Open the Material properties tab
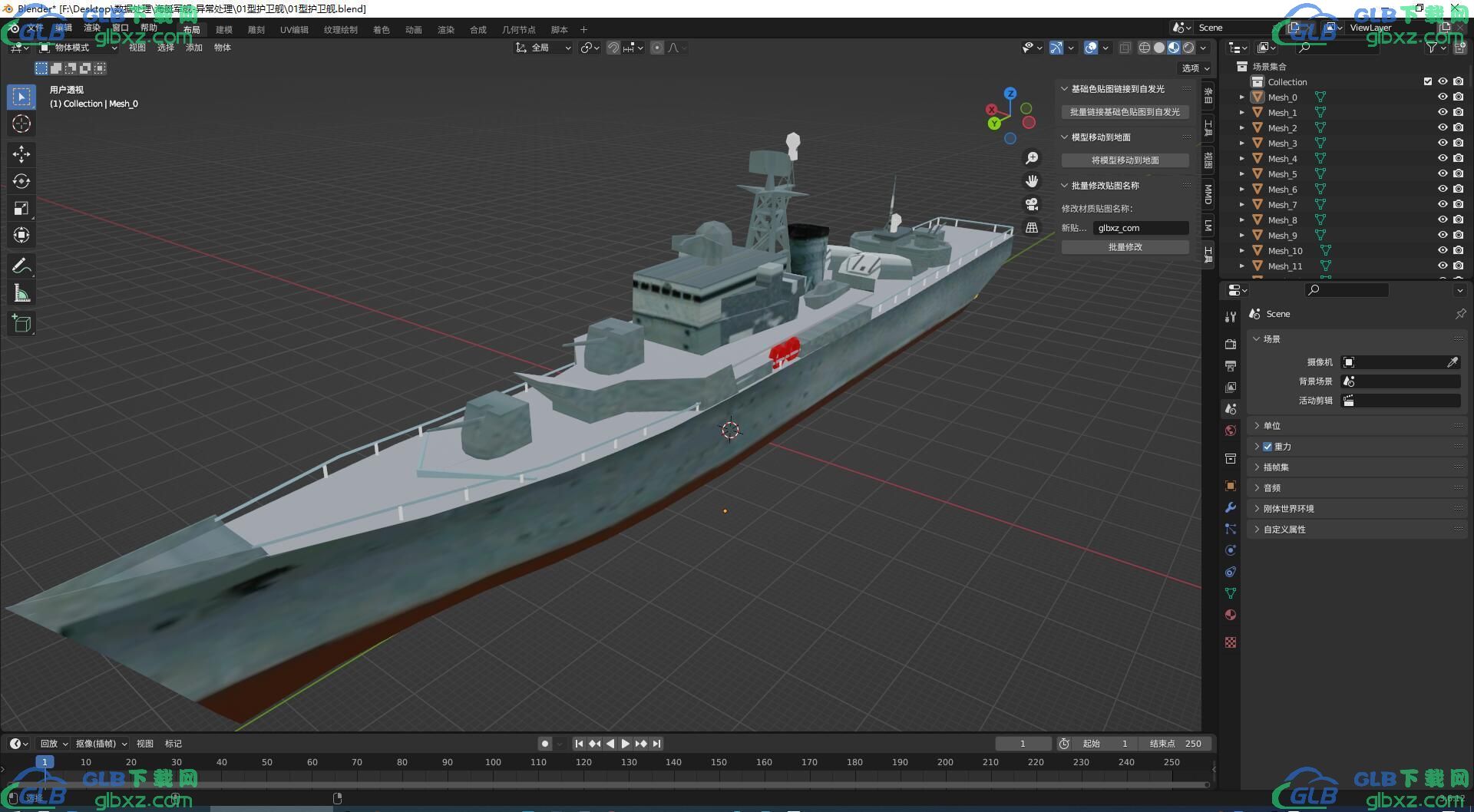The image size is (1474, 812). click(1231, 615)
